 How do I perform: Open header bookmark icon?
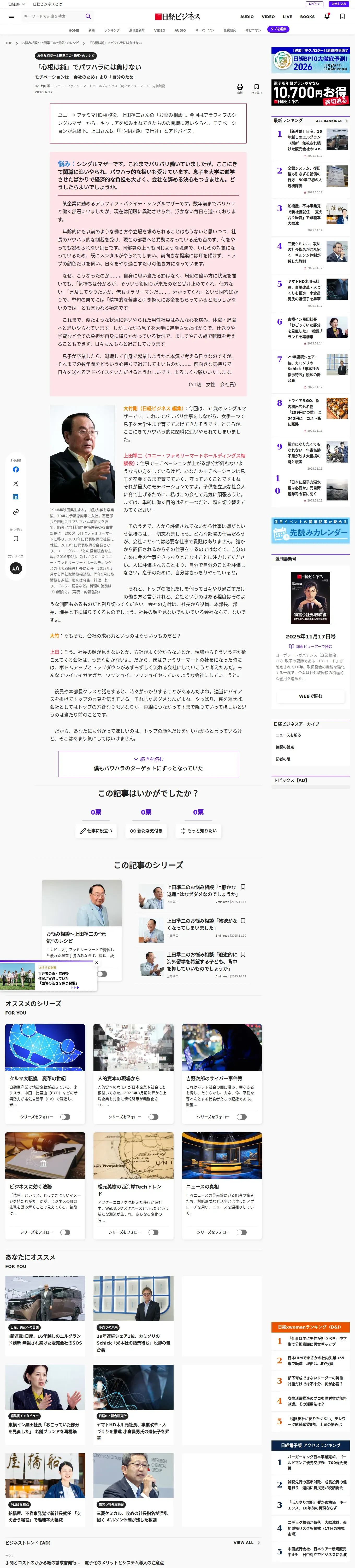pyautogui.click(x=342, y=16)
